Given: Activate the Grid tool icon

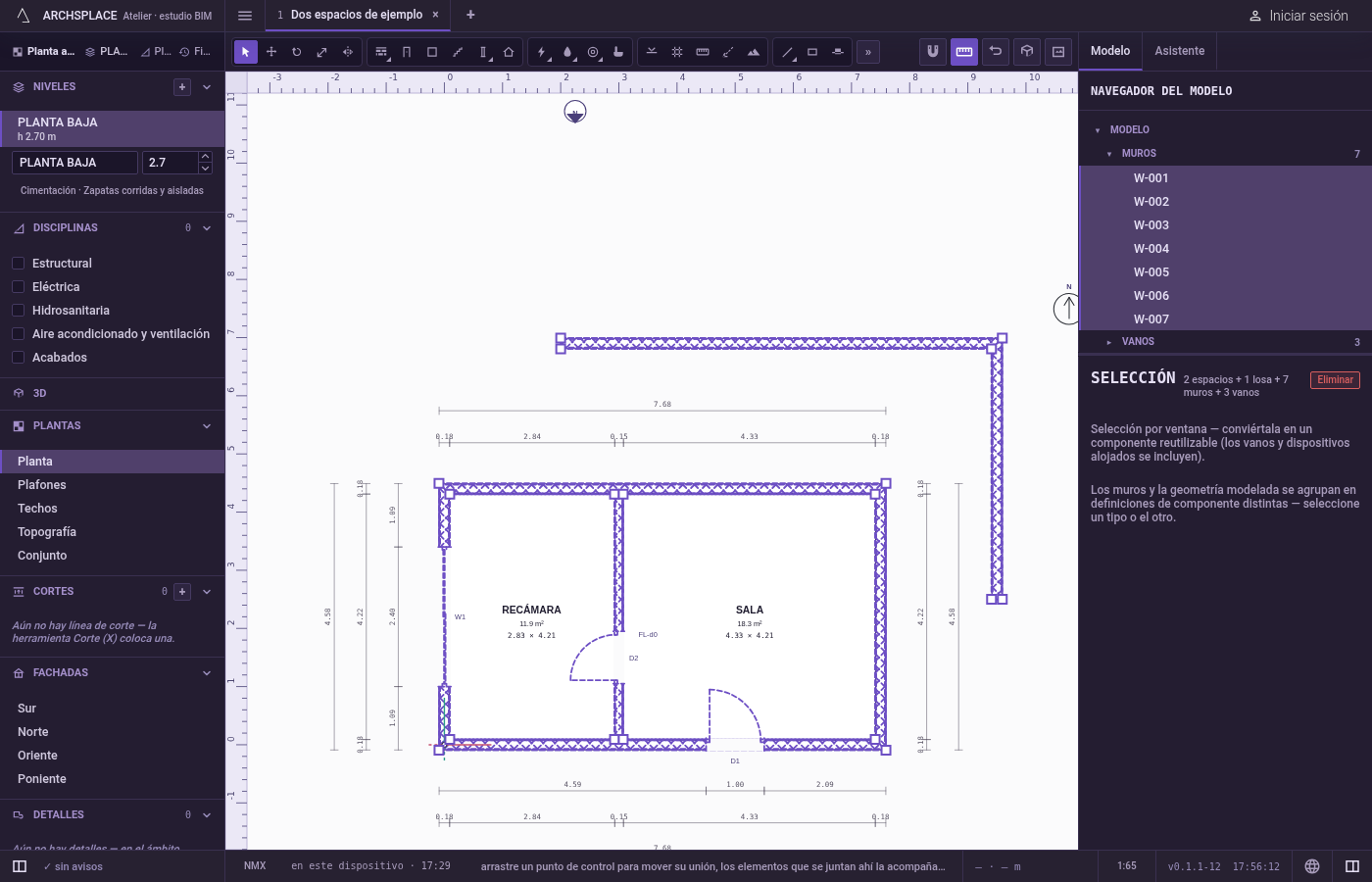Looking at the screenshot, I should (677, 52).
